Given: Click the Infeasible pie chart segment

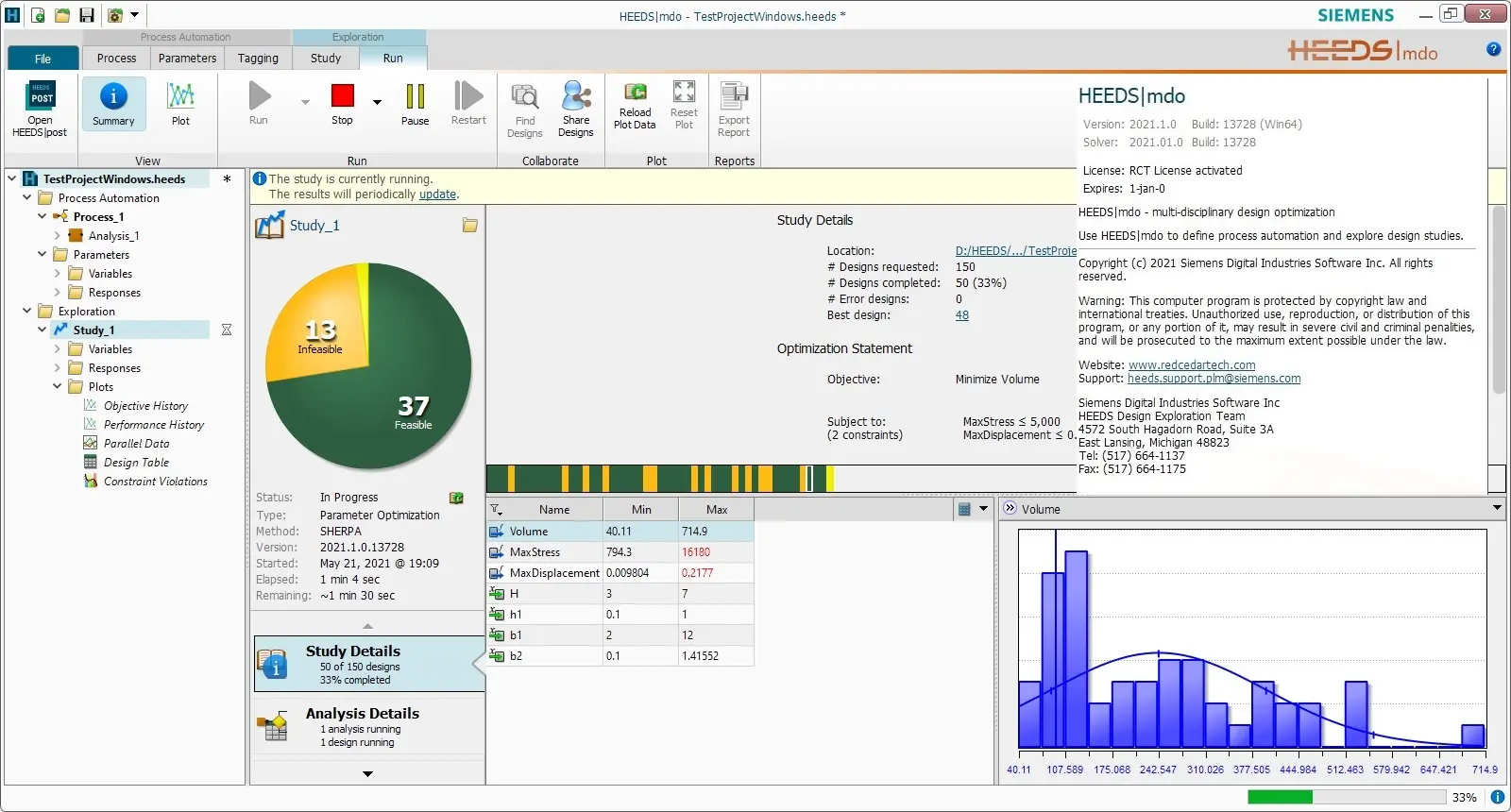Looking at the screenshot, I should 320,336.
